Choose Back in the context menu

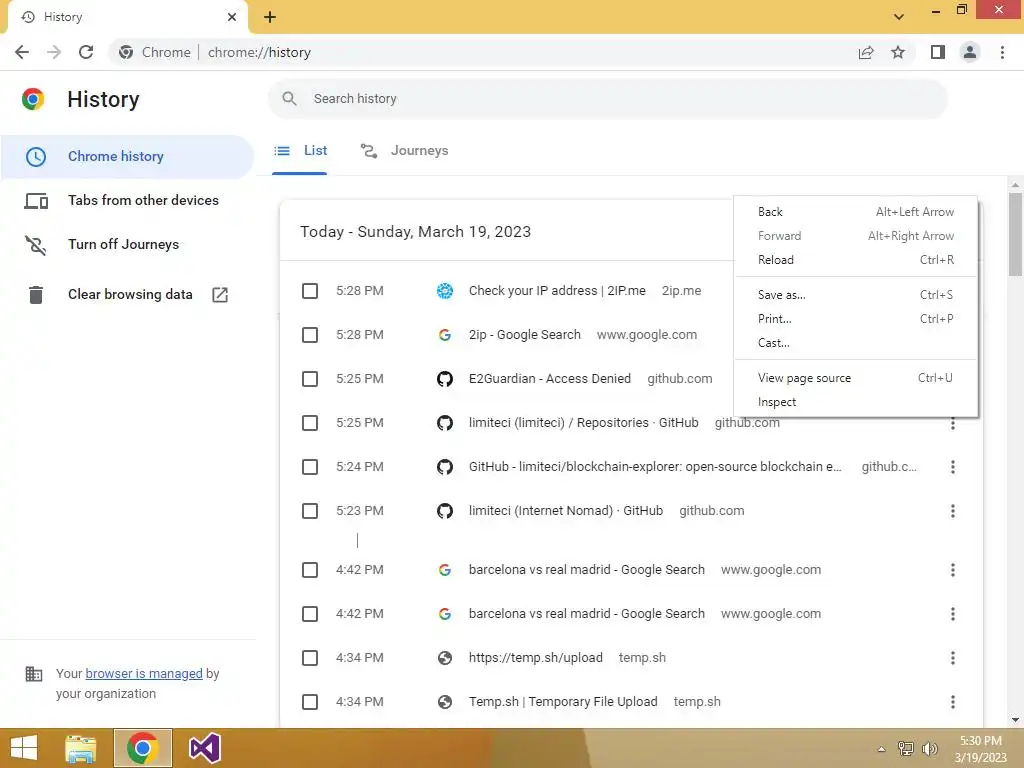coord(856,212)
